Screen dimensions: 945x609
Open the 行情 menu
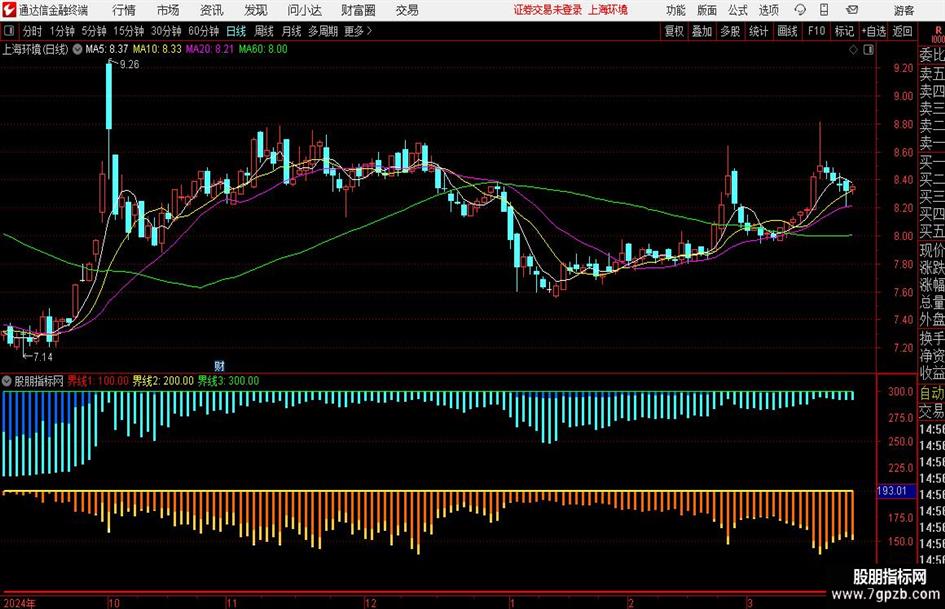pyautogui.click(x=124, y=10)
